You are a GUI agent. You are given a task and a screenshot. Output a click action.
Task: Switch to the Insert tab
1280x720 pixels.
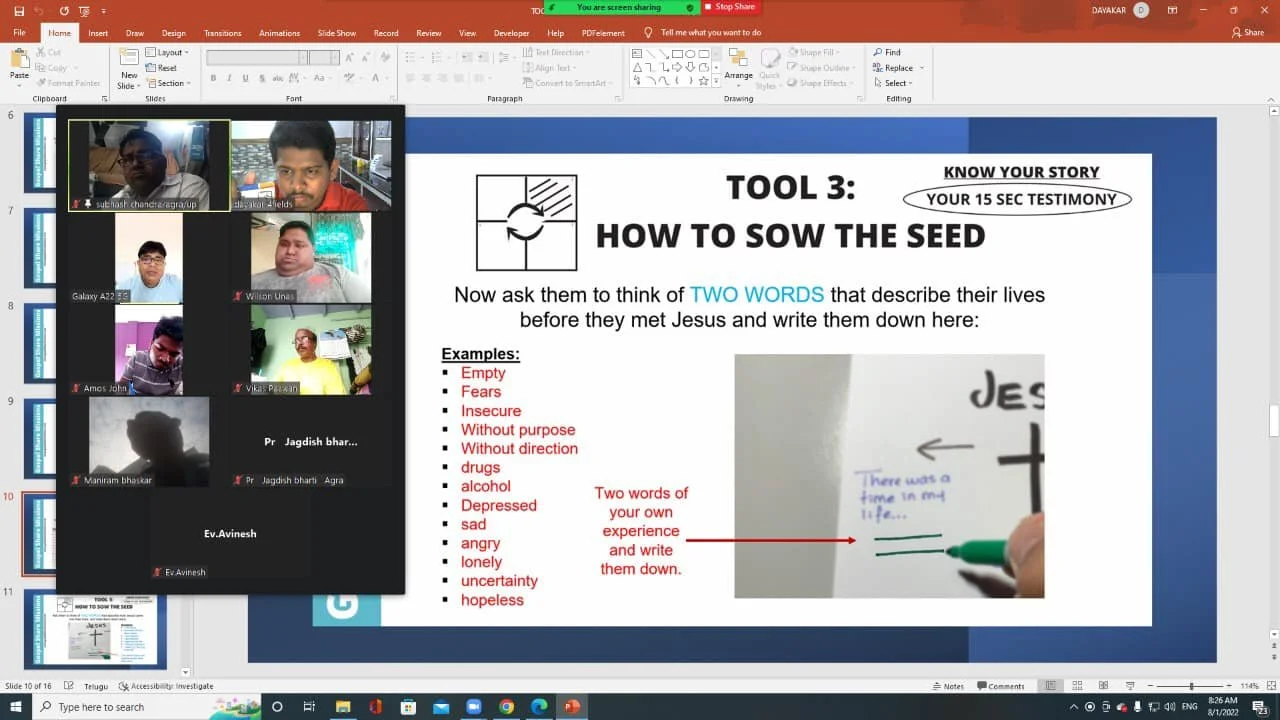[x=98, y=33]
